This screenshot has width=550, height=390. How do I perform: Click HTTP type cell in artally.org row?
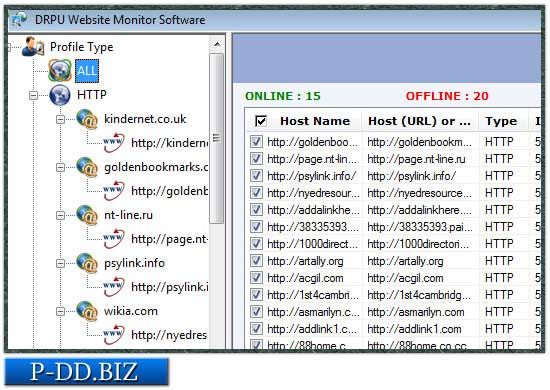pyautogui.click(x=499, y=261)
